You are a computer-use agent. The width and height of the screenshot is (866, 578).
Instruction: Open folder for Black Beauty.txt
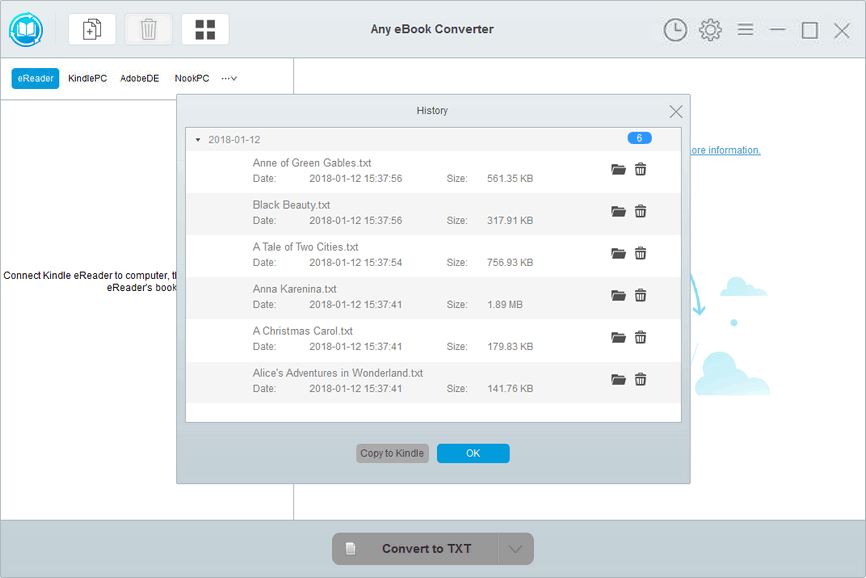pyautogui.click(x=618, y=211)
